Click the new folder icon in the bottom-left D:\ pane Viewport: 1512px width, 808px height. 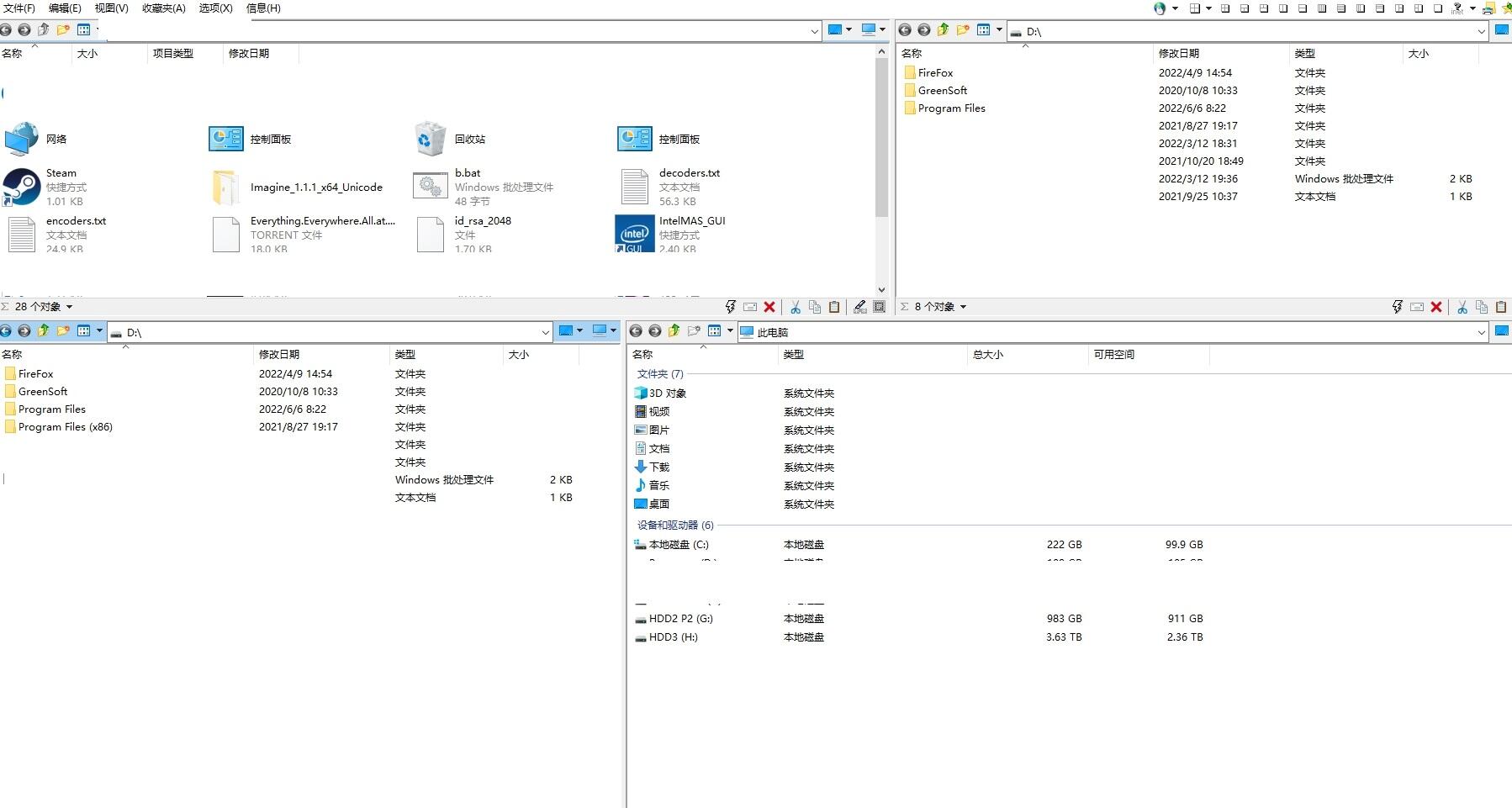(x=63, y=331)
